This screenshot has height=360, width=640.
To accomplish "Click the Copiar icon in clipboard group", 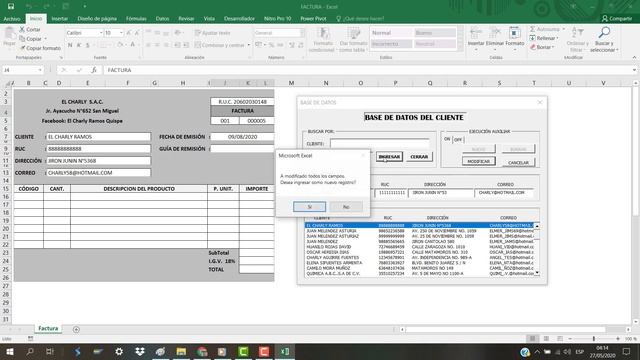I will coord(22,39).
